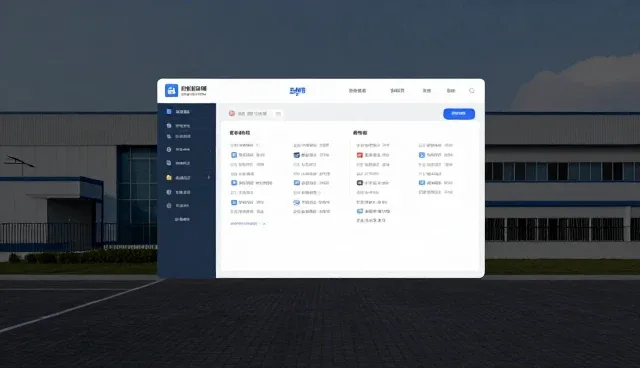Open search via the magnifier icon

pyautogui.click(x=471, y=91)
